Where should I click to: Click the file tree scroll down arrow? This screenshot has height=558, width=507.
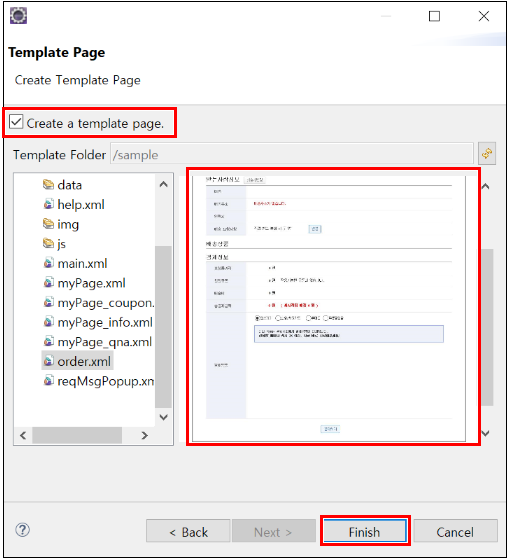pos(164,417)
